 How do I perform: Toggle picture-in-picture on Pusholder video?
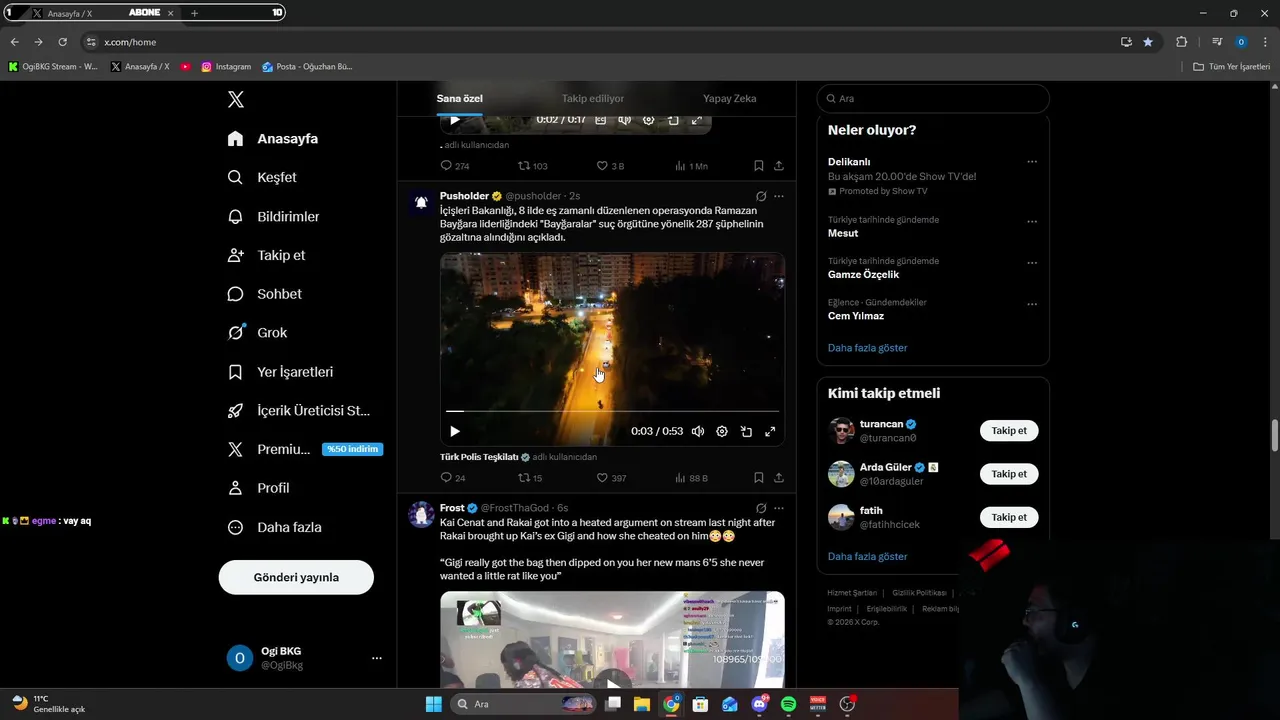(746, 431)
